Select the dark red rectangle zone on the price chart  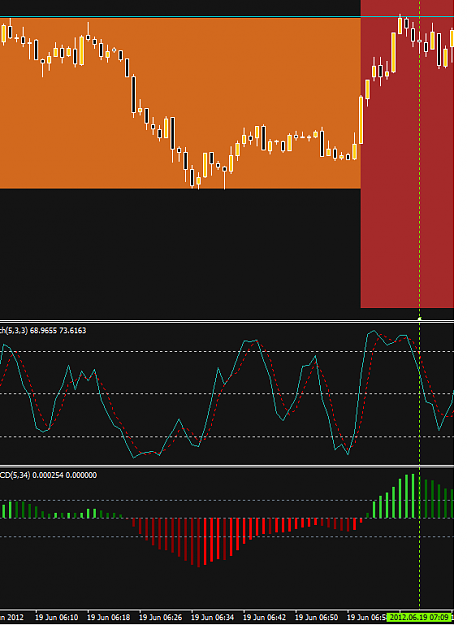click(407, 154)
